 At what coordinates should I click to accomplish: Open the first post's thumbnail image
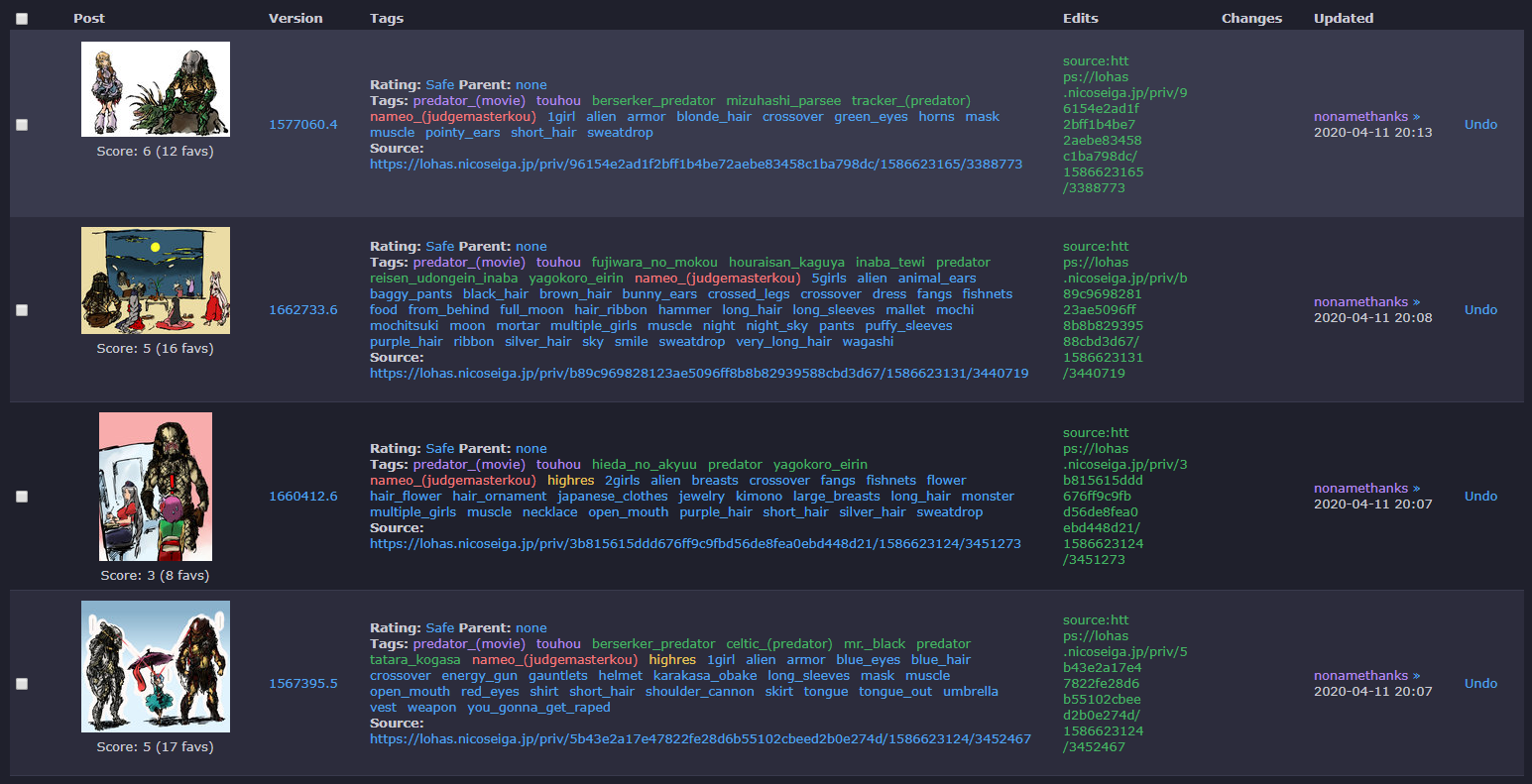pos(155,89)
